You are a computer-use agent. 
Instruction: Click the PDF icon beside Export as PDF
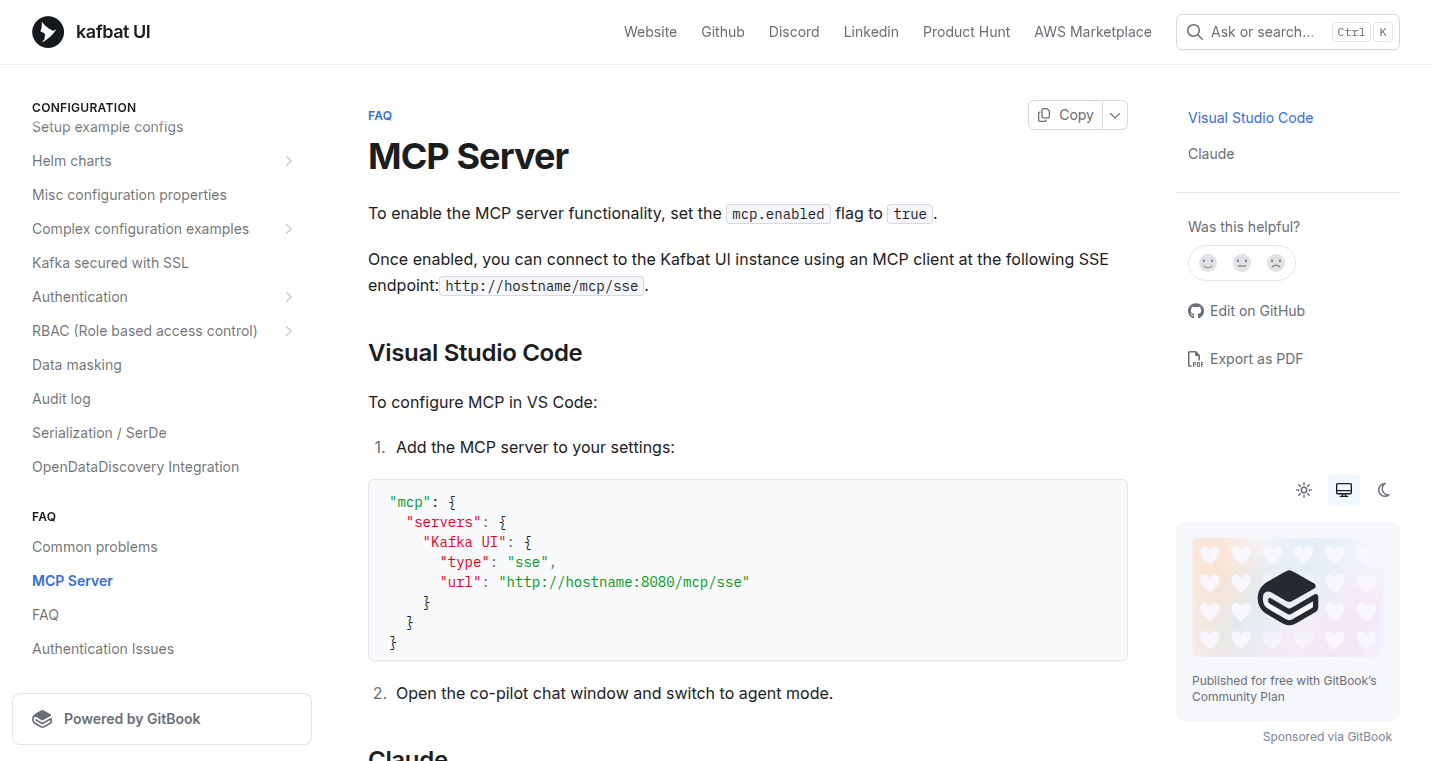[1196, 359]
